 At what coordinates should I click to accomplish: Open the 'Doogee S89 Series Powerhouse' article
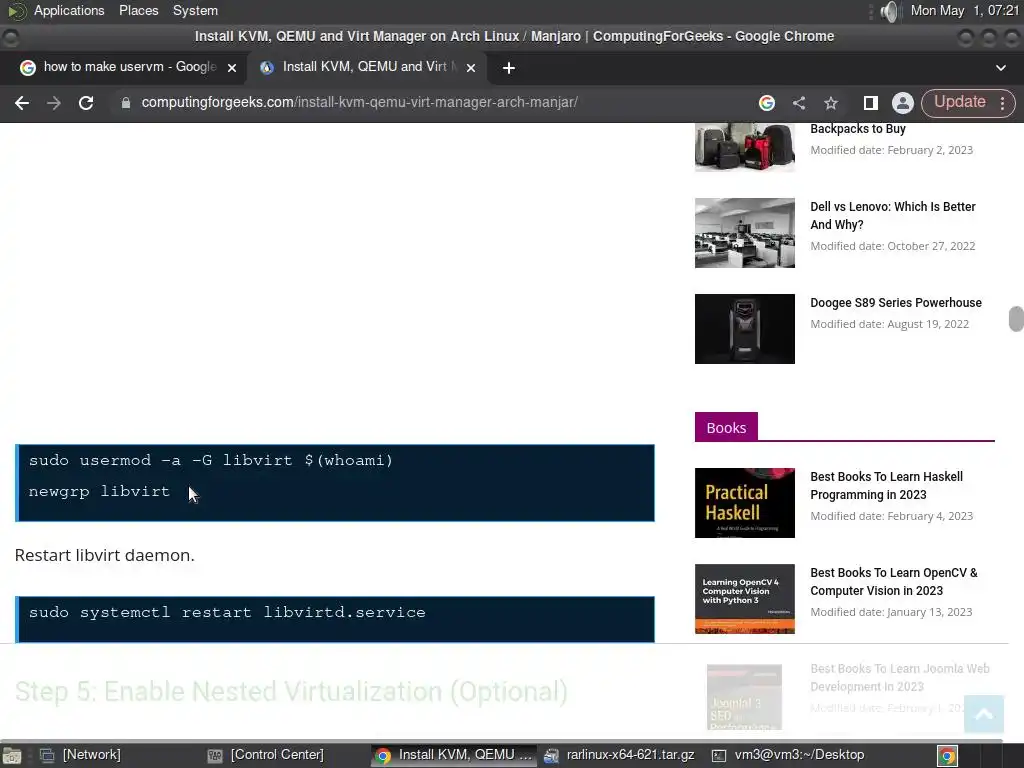896,302
